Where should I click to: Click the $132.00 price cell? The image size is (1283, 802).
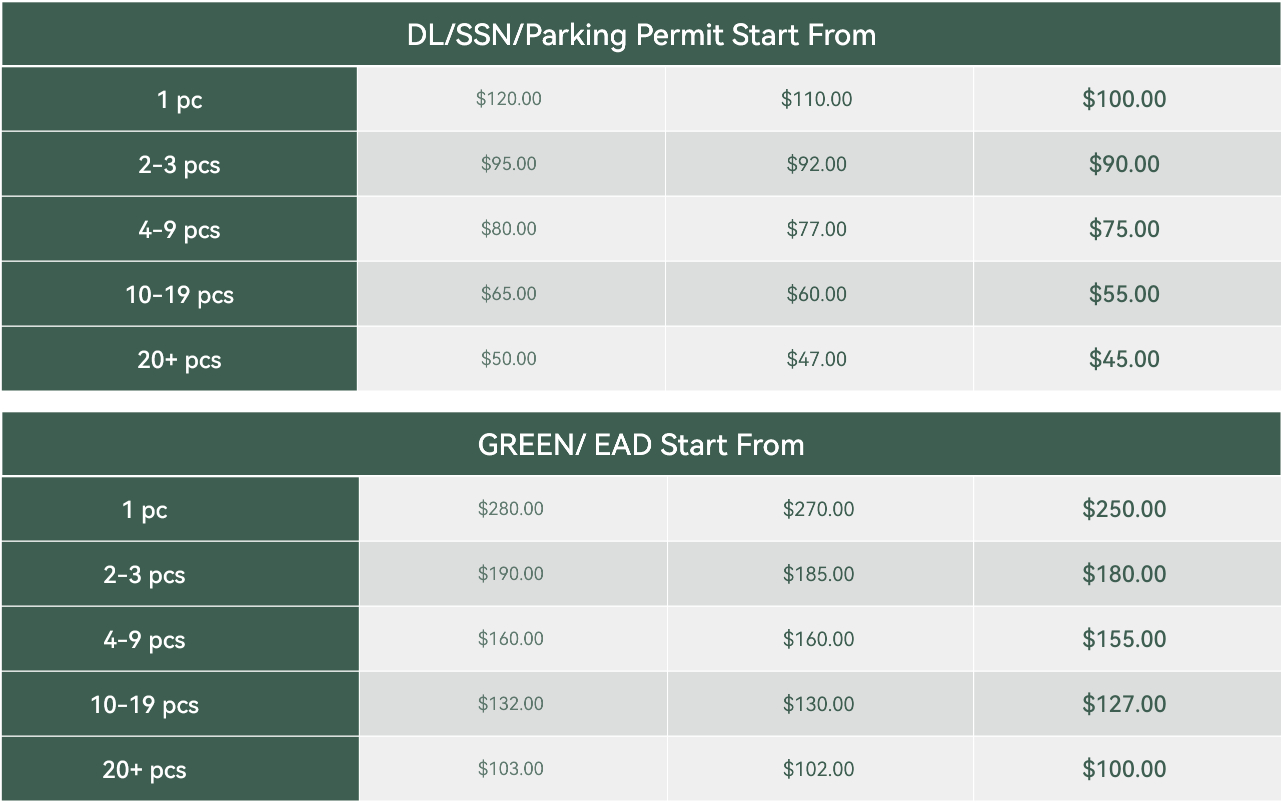click(x=511, y=704)
